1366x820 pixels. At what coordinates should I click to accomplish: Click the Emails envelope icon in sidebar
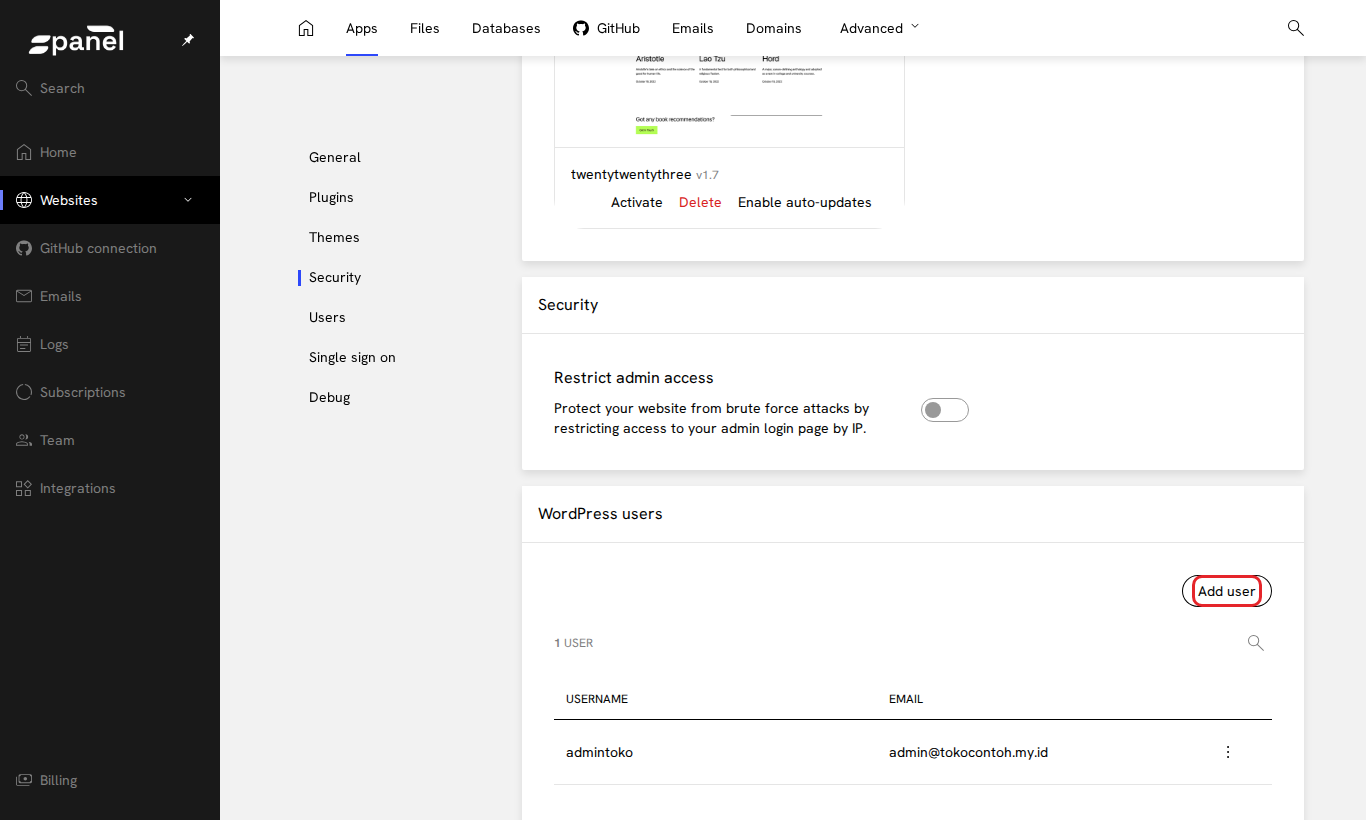point(24,296)
